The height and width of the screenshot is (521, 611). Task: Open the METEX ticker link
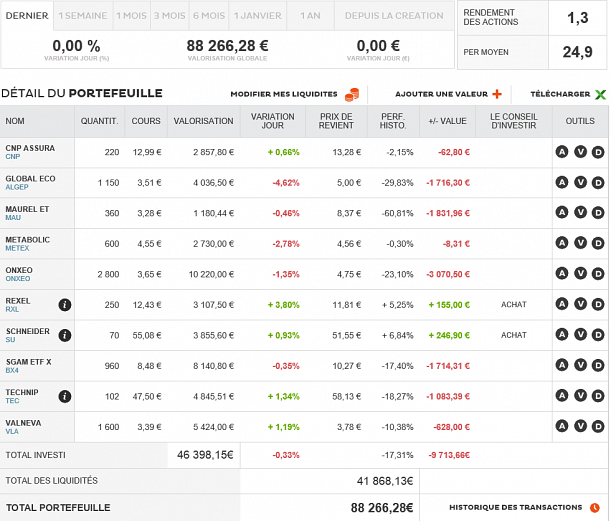(17, 248)
